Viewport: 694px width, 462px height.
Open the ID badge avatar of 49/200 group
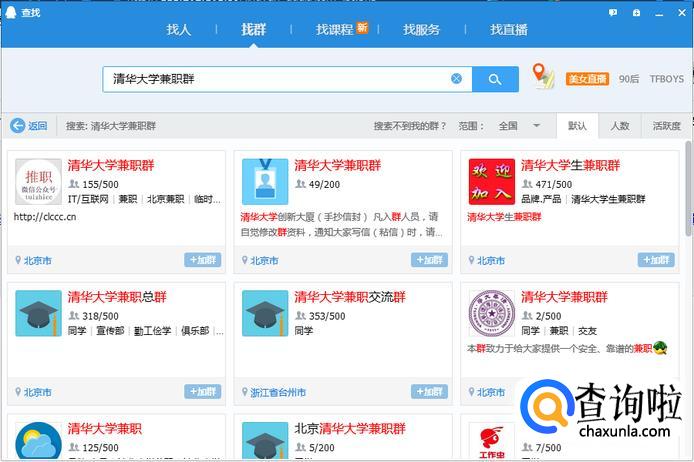click(x=265, y=181)
